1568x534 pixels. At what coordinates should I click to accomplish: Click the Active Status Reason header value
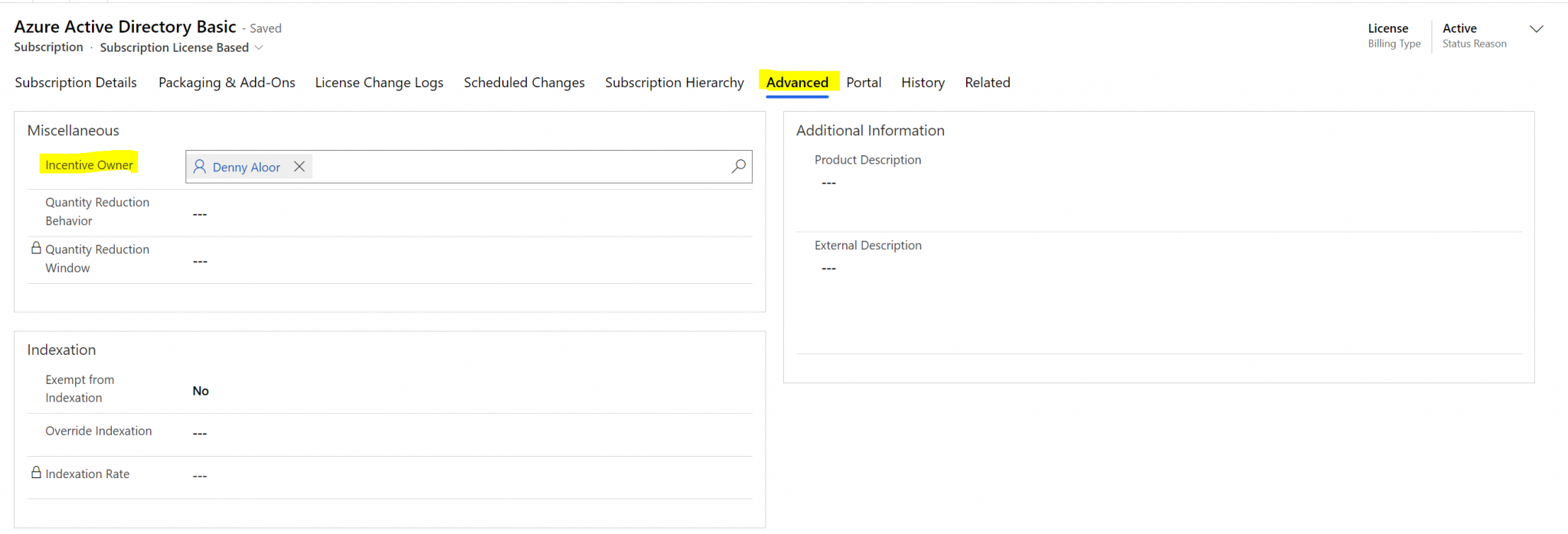click(x=1459, y=28)
